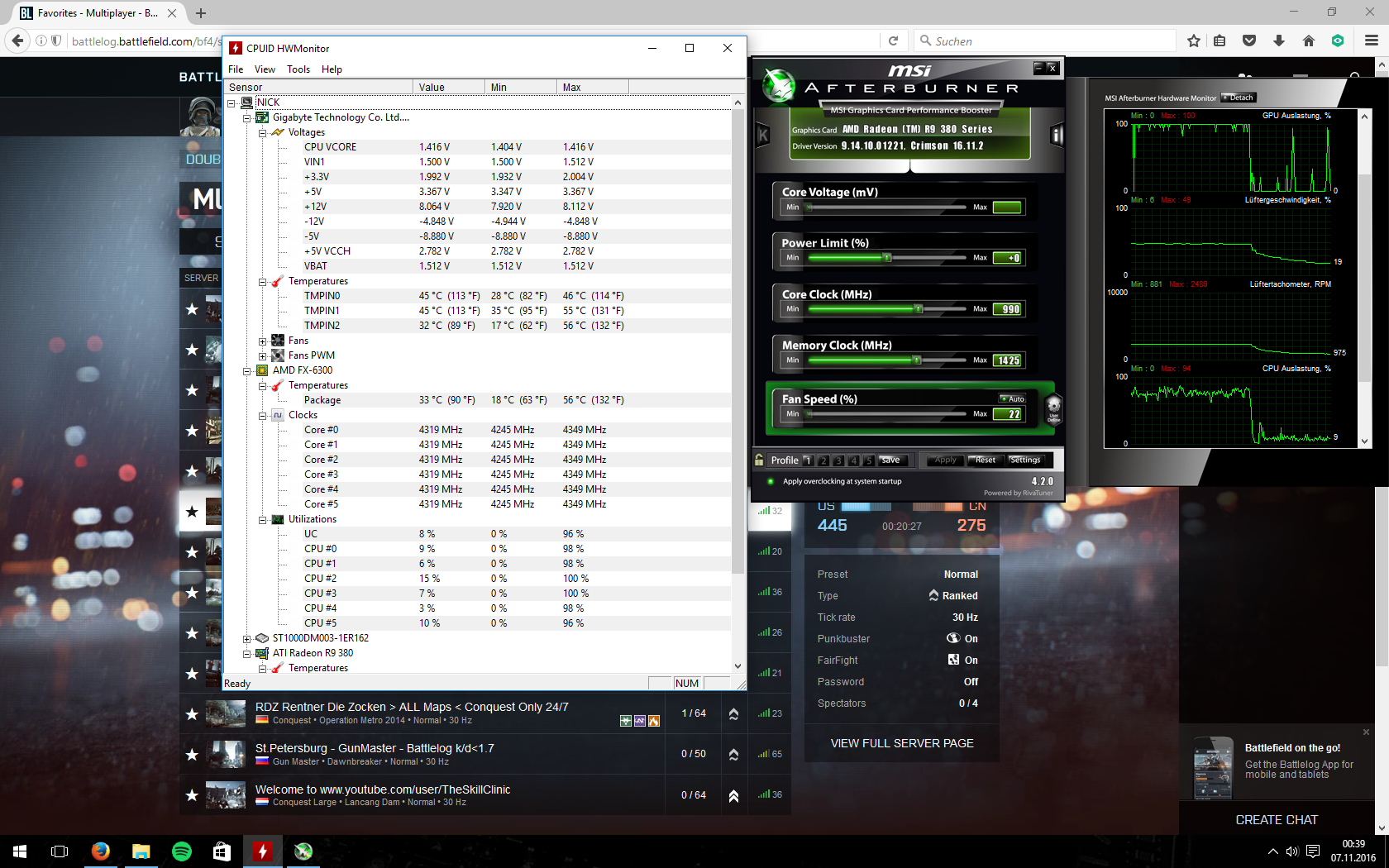Toggle Apply overclocking at system startup

coord(771,481)
